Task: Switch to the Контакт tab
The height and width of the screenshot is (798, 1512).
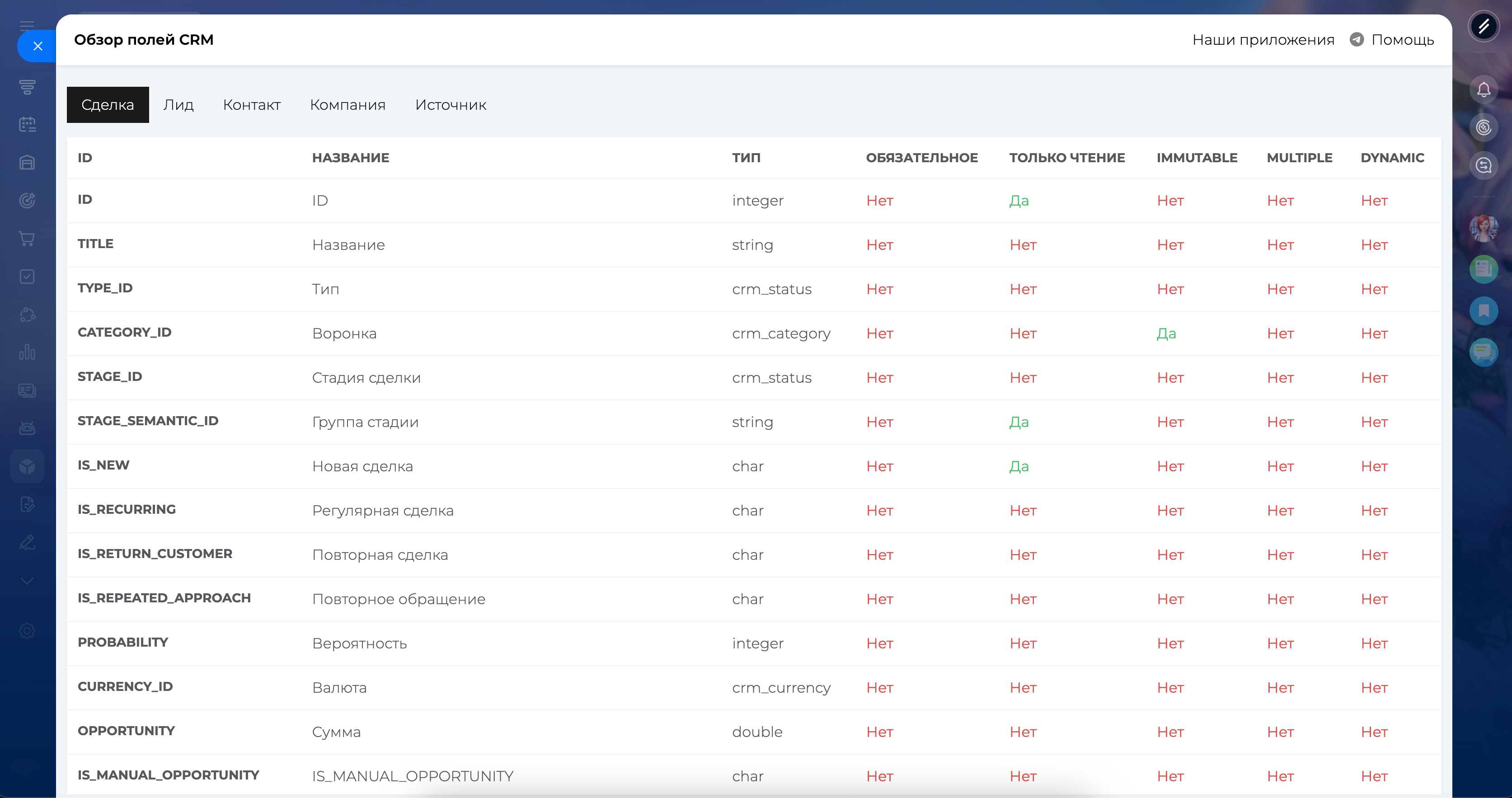Action: 252,105
